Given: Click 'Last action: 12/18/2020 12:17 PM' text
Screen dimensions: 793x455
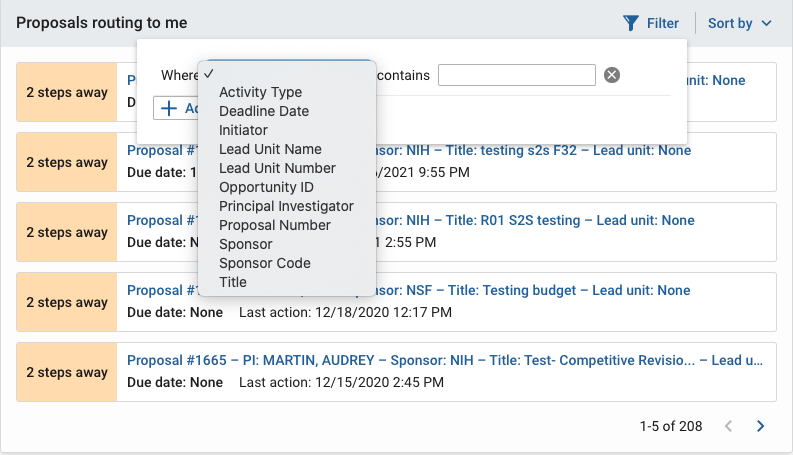Looking at the screenshot, I should (x=345, y=312).
